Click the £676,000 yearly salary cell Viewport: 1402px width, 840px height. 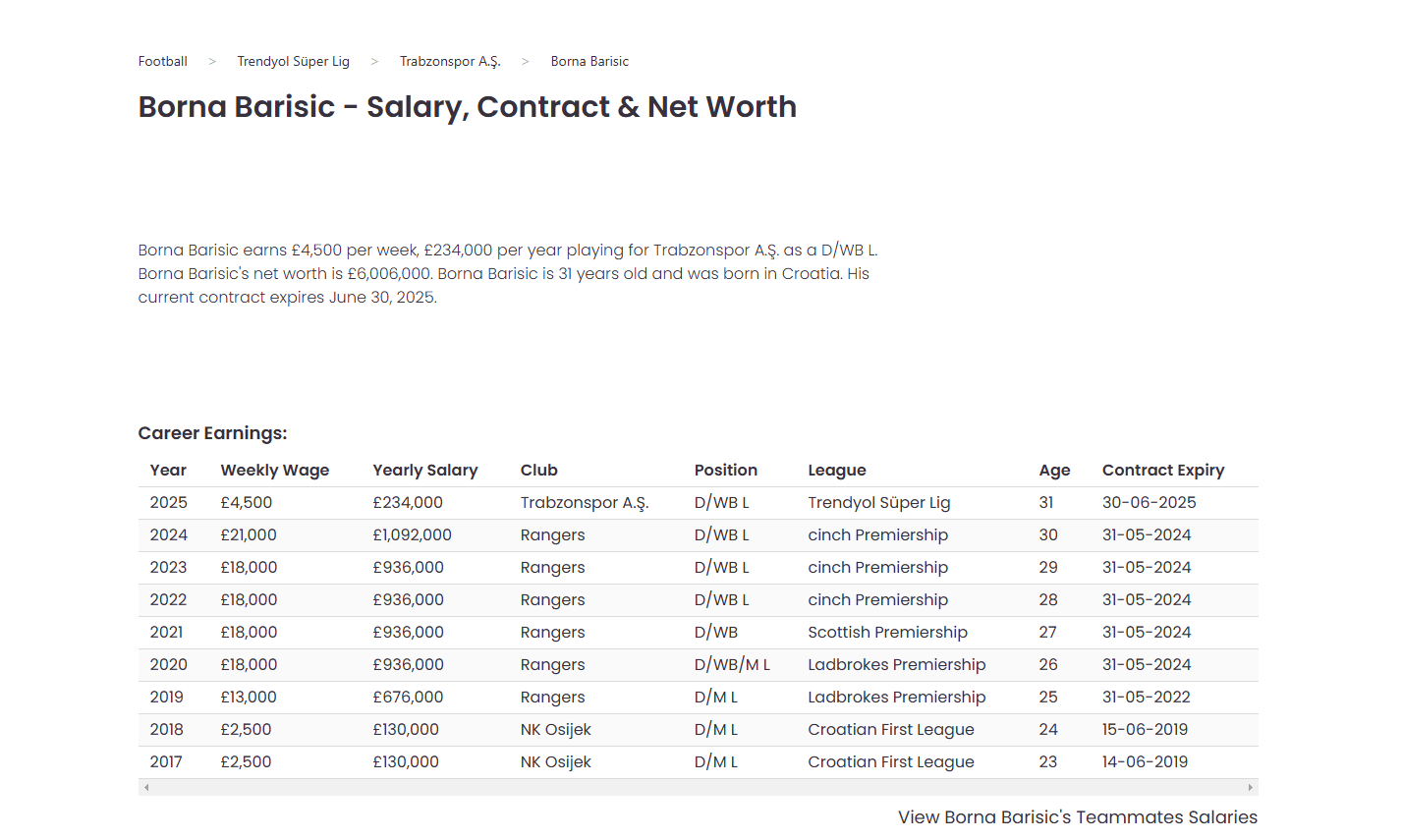409,698
